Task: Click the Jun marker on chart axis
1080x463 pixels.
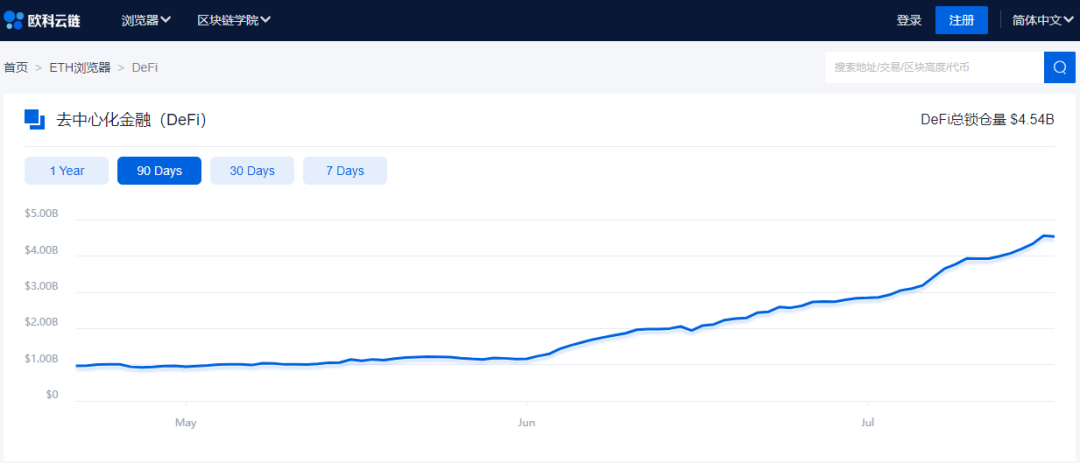Action: coord(526,422)
